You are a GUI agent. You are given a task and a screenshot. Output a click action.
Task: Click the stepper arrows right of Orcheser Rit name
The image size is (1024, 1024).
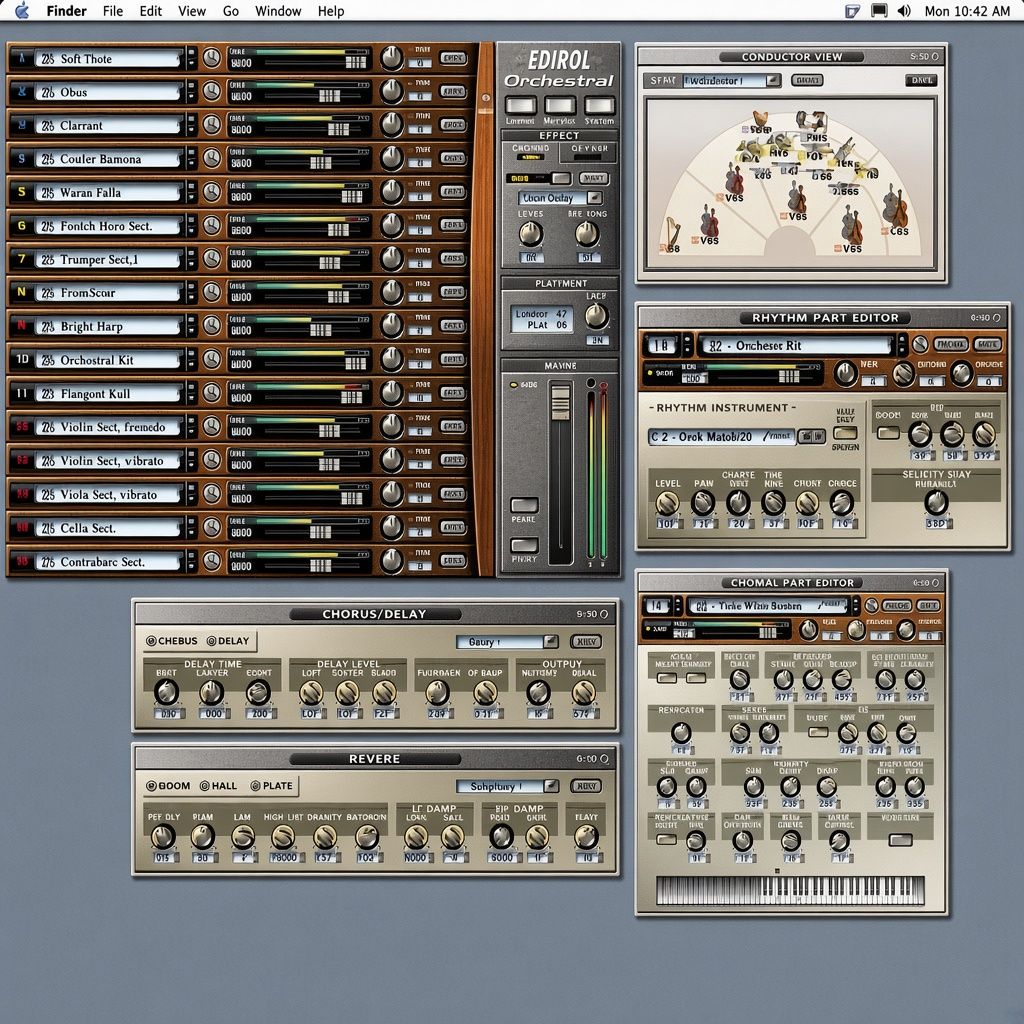click(x=902, y=345)
